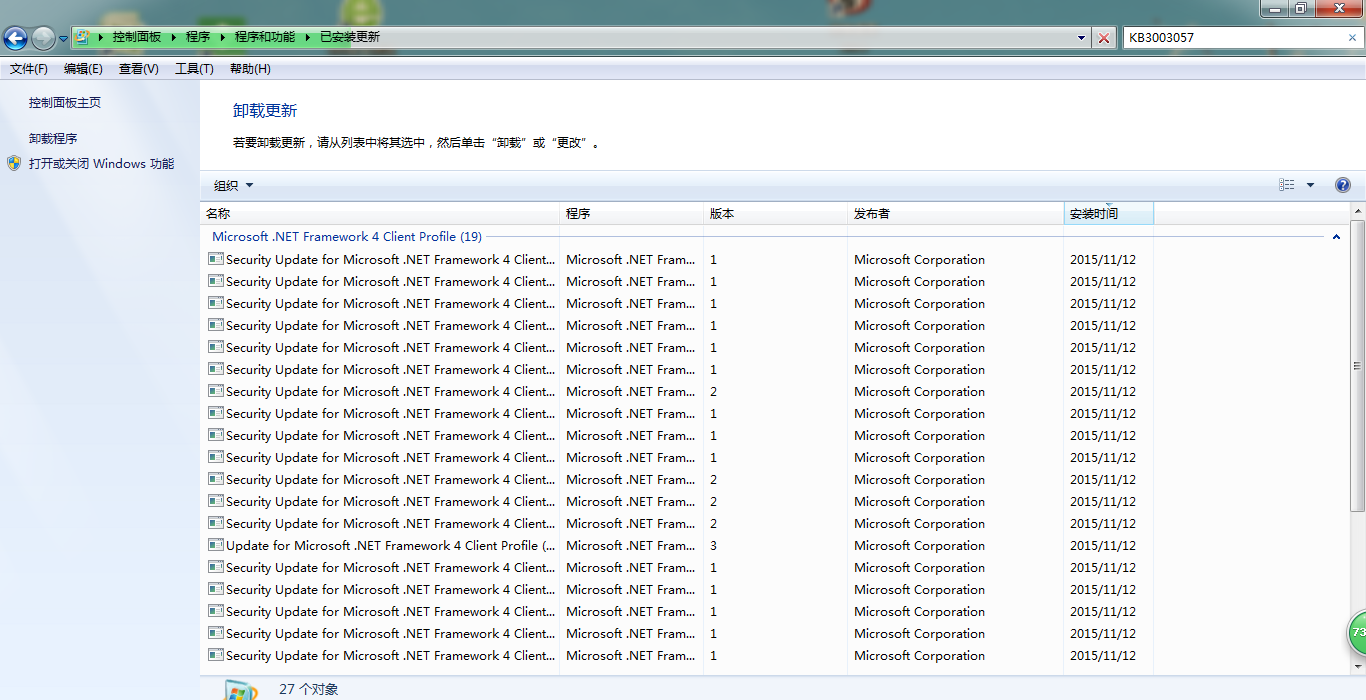Open help with the blue question icon

1343,185
